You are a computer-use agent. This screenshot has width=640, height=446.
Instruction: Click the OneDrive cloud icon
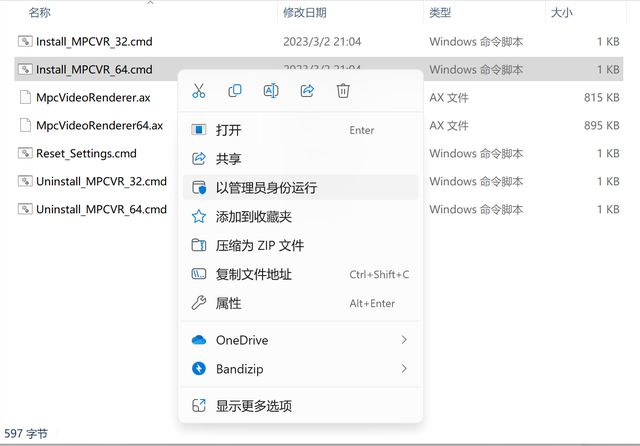point(199,340)
